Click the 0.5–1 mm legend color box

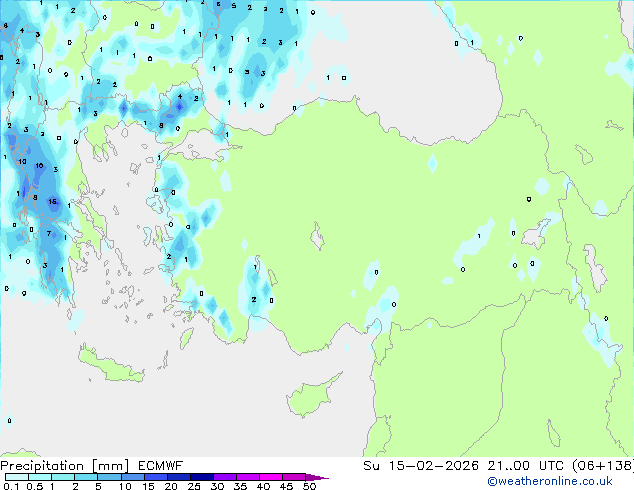pos(40,477)
